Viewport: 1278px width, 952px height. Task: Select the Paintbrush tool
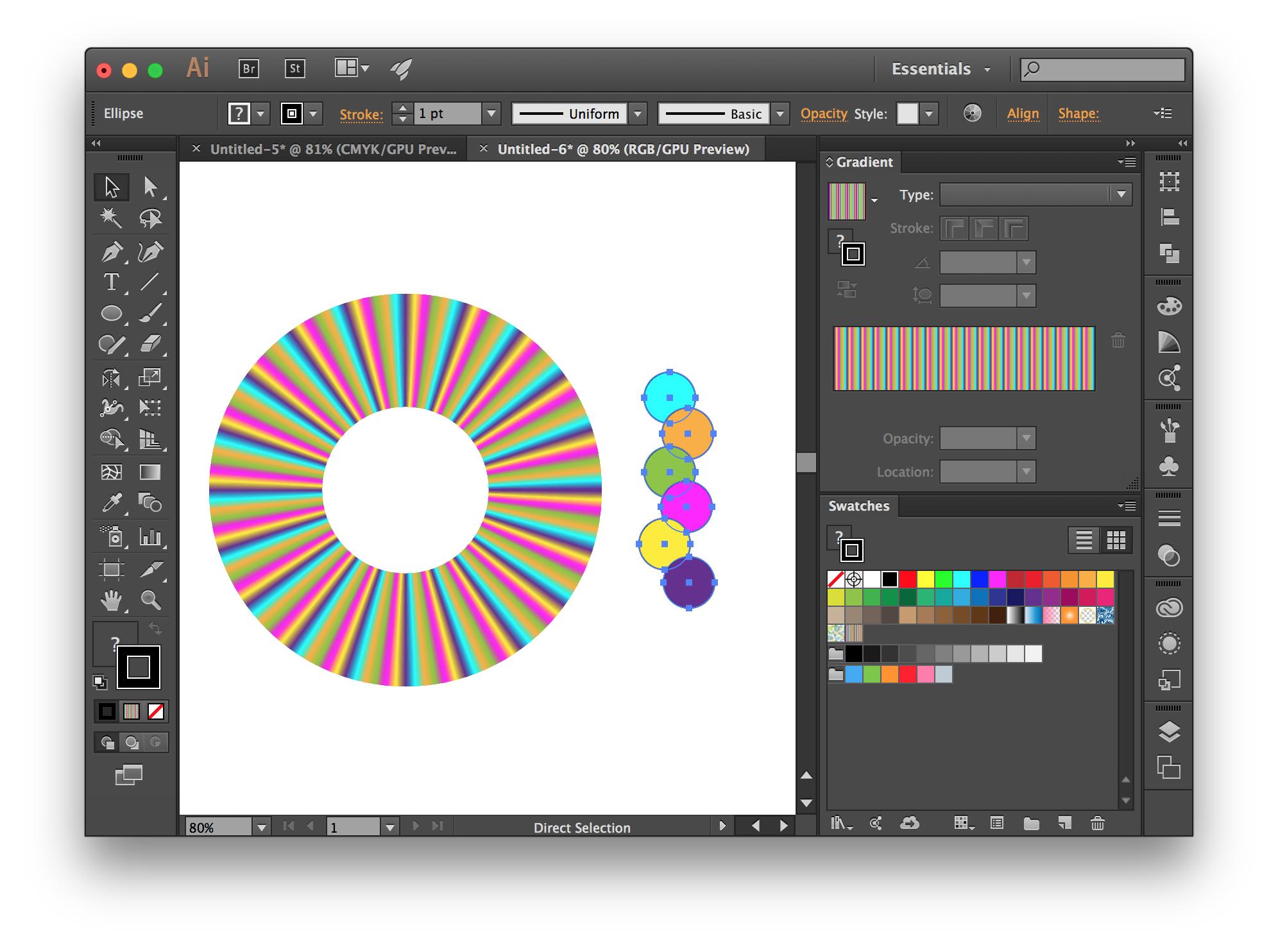[150, 313]
